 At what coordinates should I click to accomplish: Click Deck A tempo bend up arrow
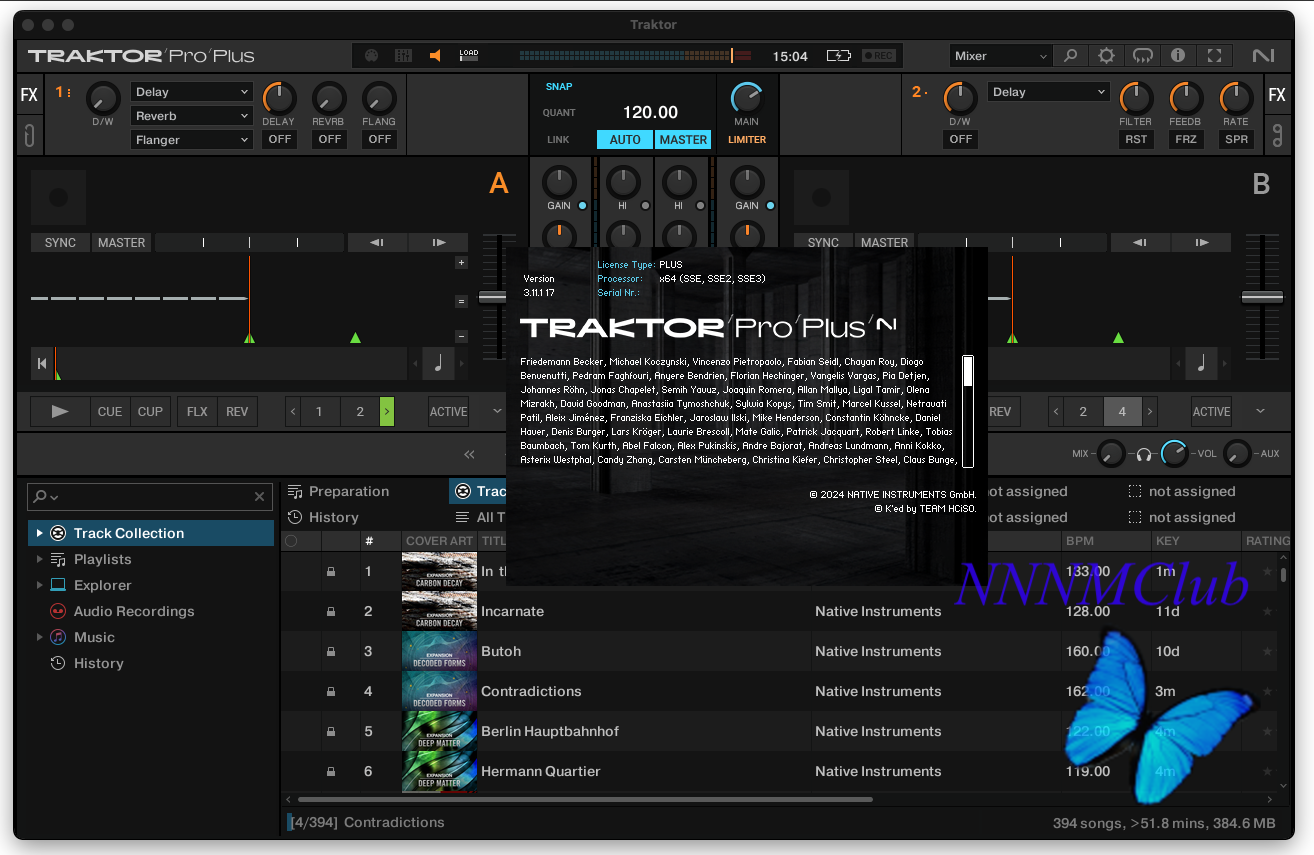tap(439, 242)
